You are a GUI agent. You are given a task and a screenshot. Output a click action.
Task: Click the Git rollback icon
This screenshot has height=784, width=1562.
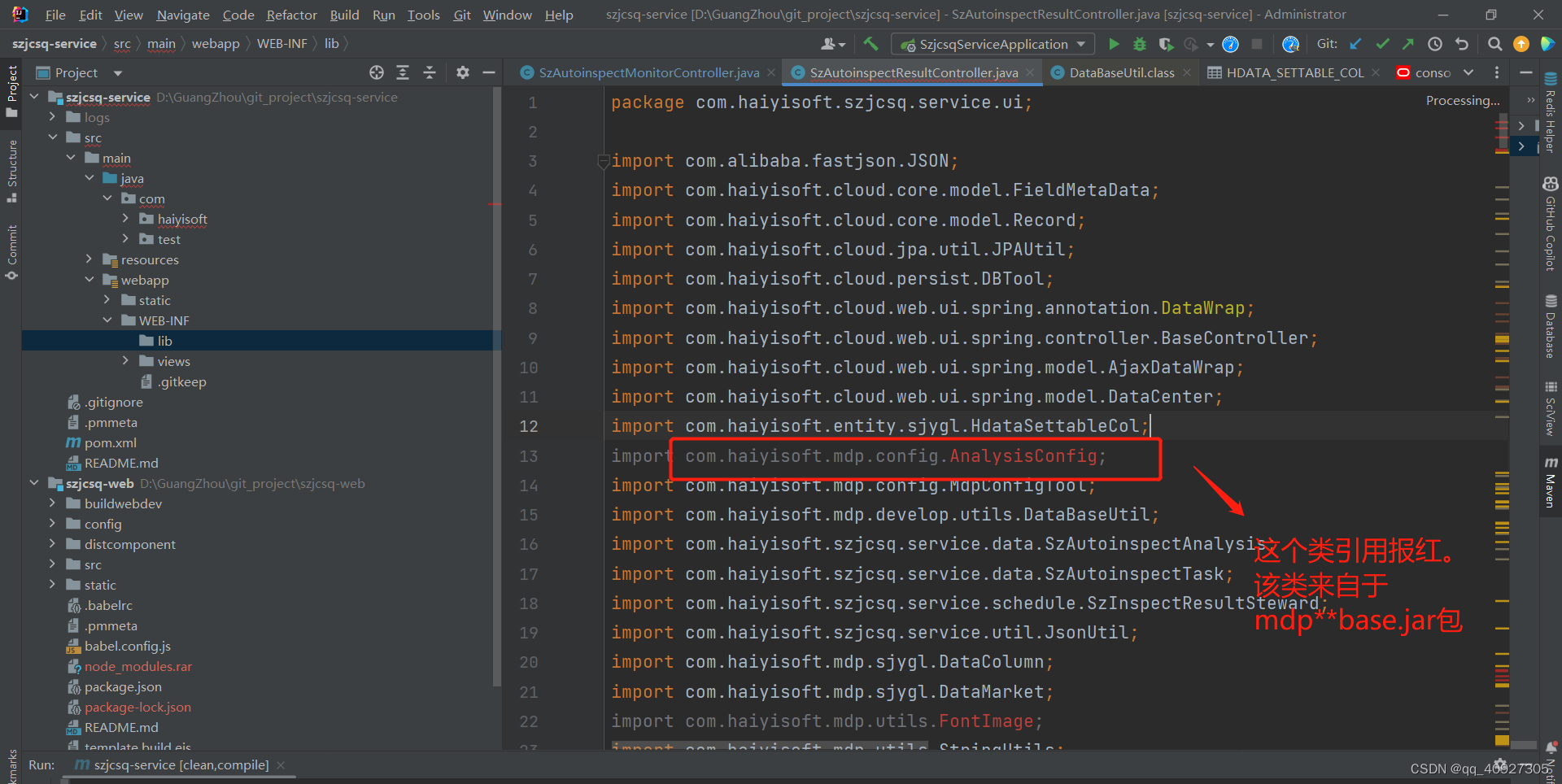pos(1462,44)
